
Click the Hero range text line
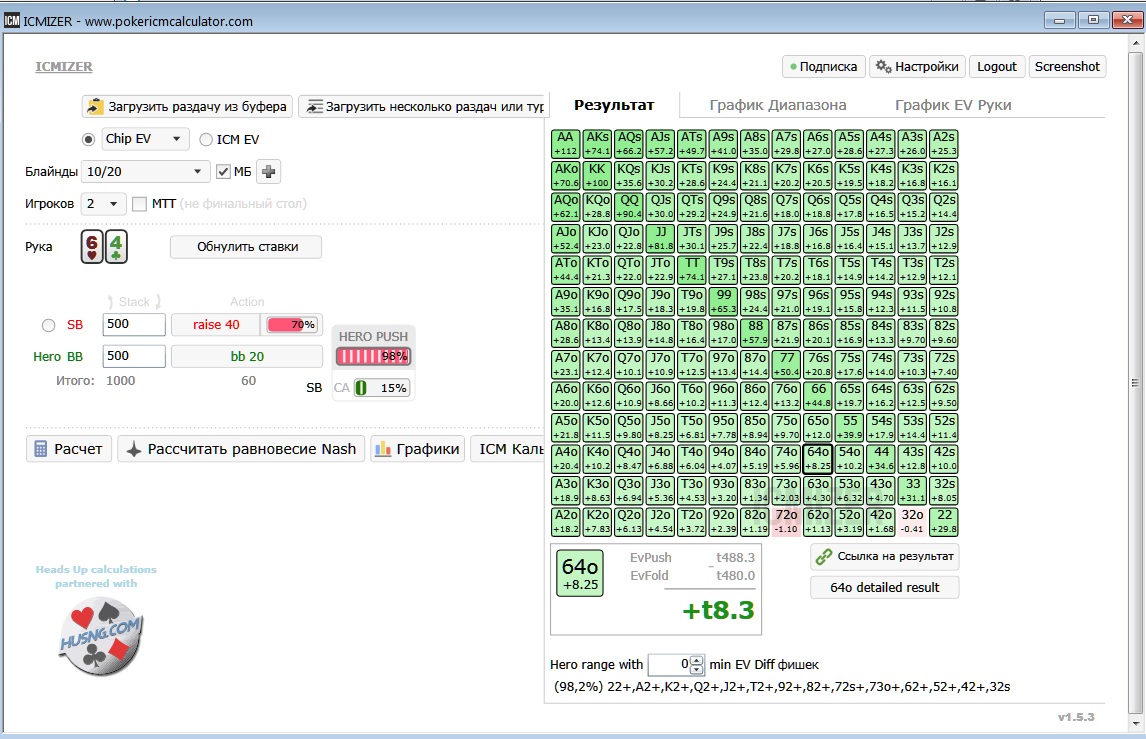[782, 687]
